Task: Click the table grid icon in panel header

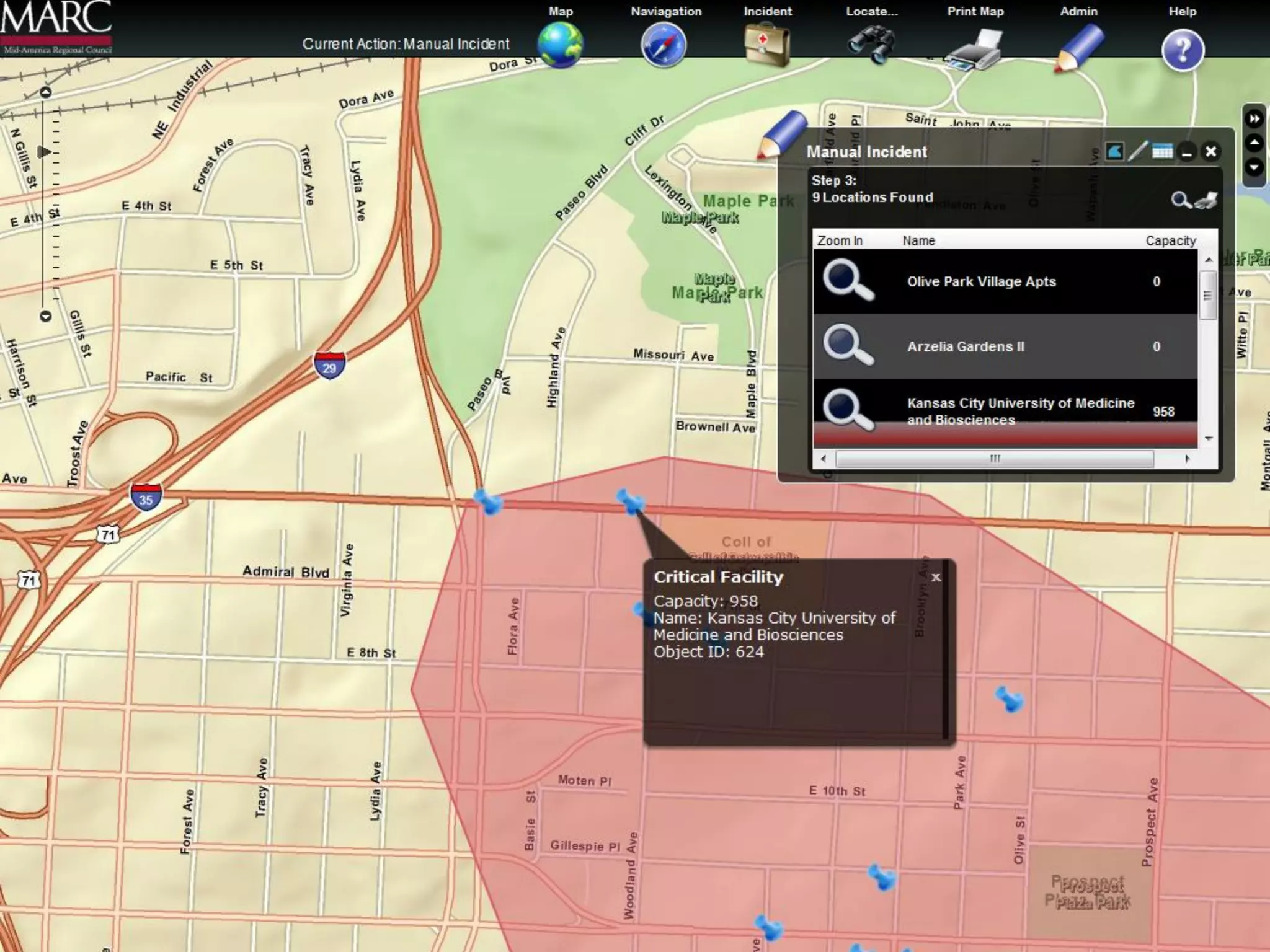Action: (x=1162, y=151)
